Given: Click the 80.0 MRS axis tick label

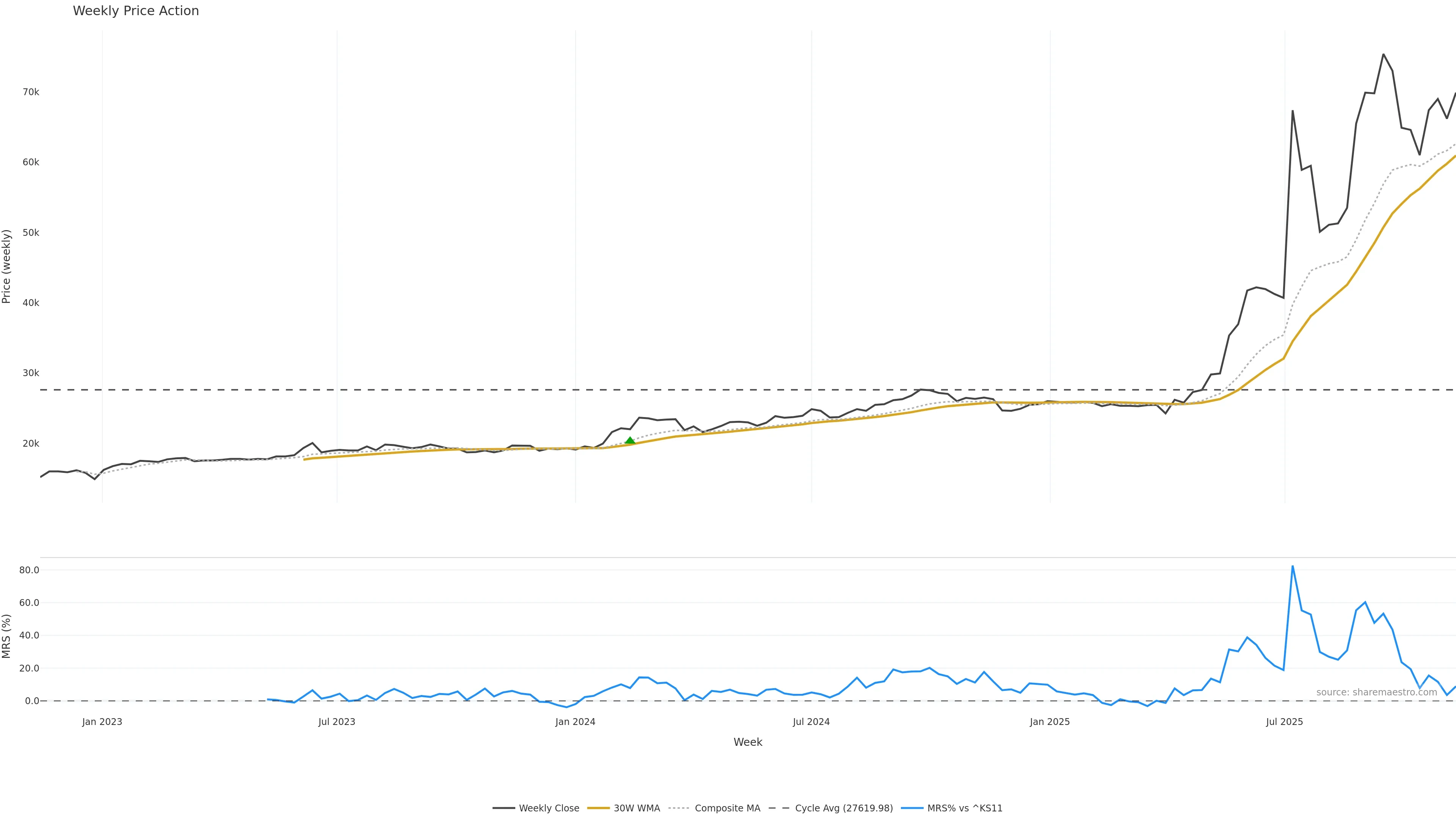Looking at the screenshot, I should [x=29, y=570].
